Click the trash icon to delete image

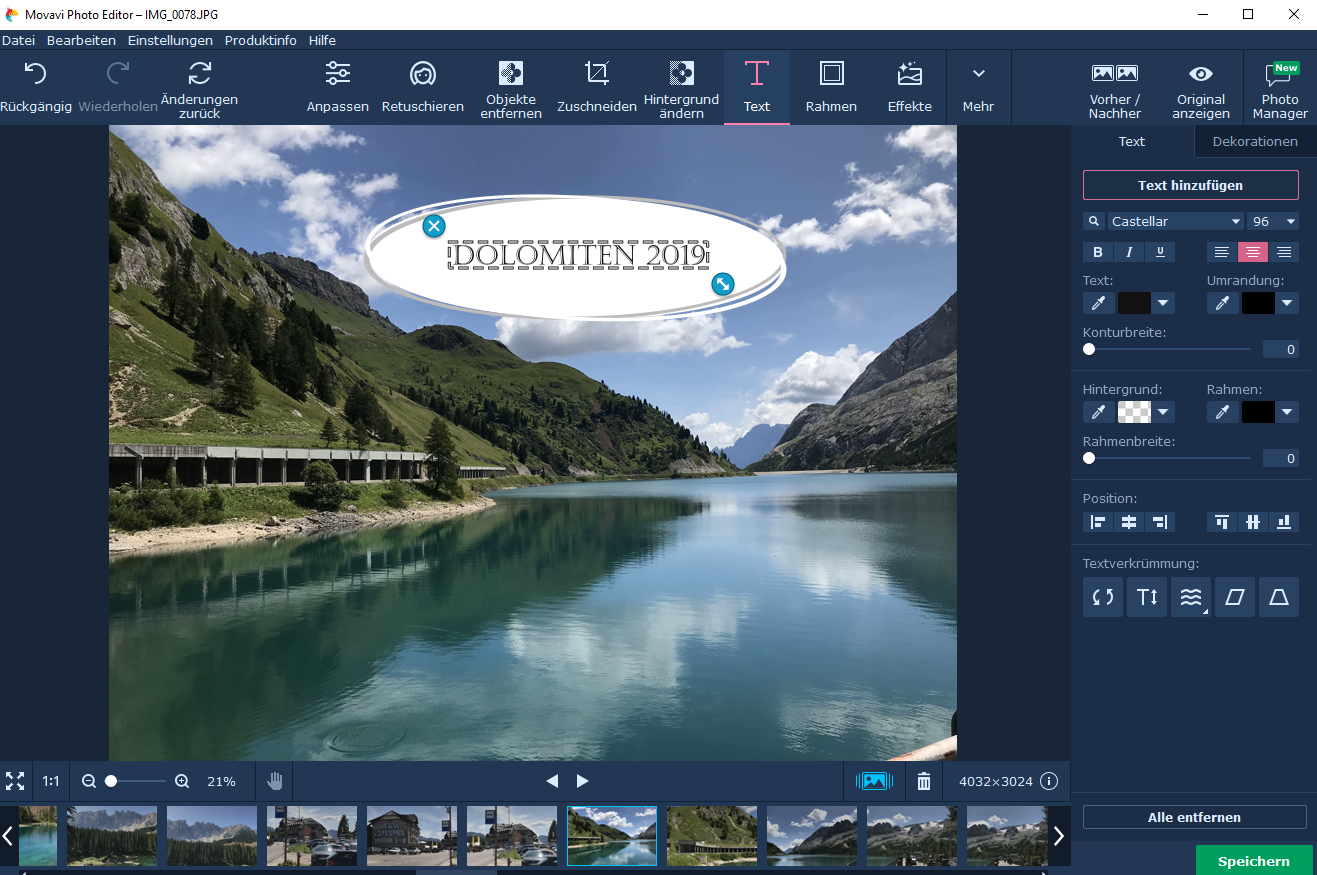[924, 781]
